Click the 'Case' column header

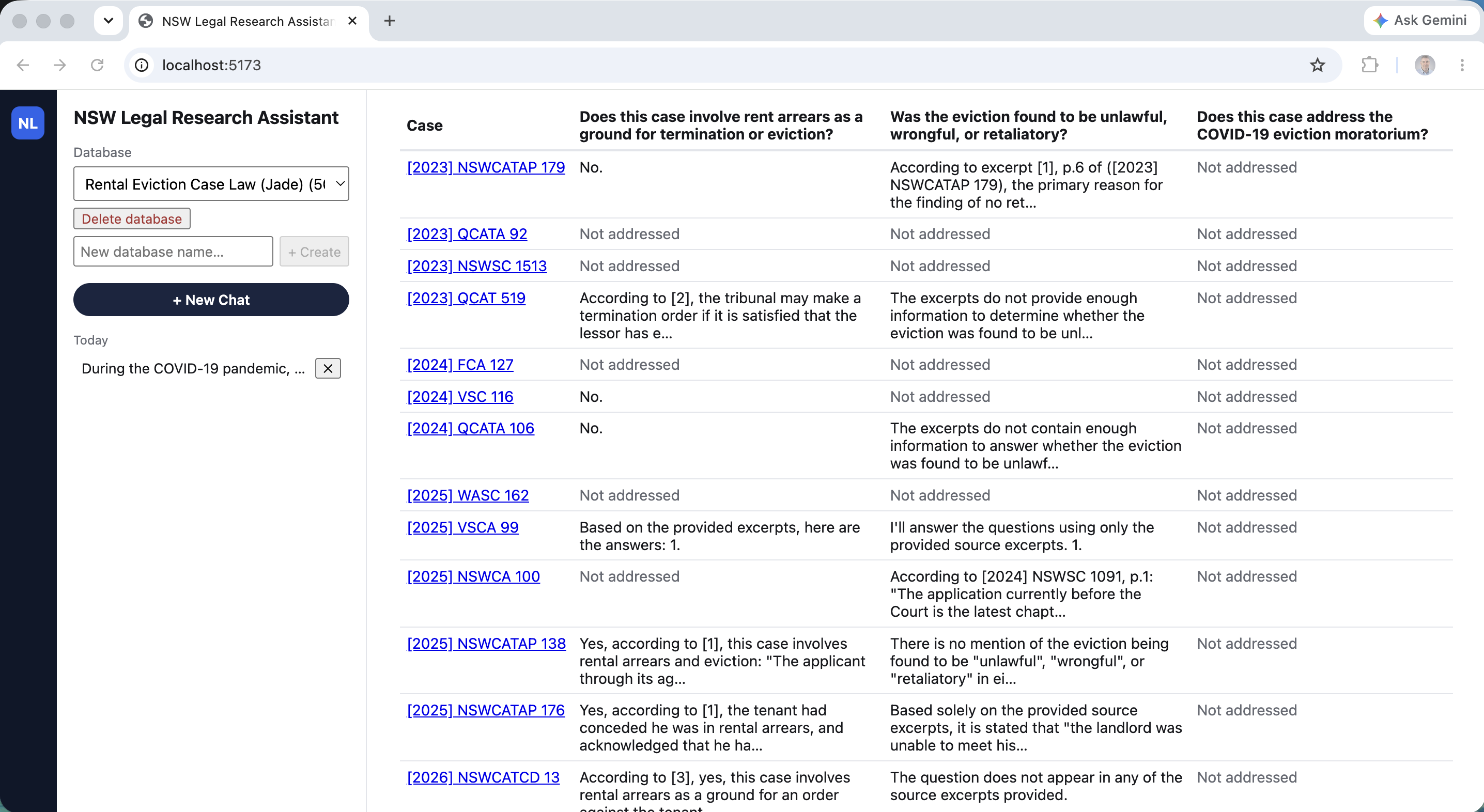(x=425, y=126)
